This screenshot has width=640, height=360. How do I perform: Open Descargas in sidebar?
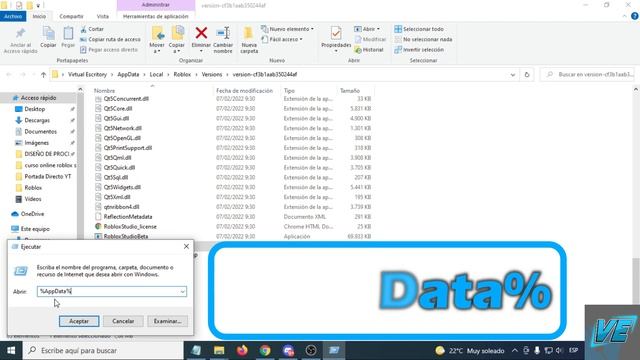pos(37,120)
